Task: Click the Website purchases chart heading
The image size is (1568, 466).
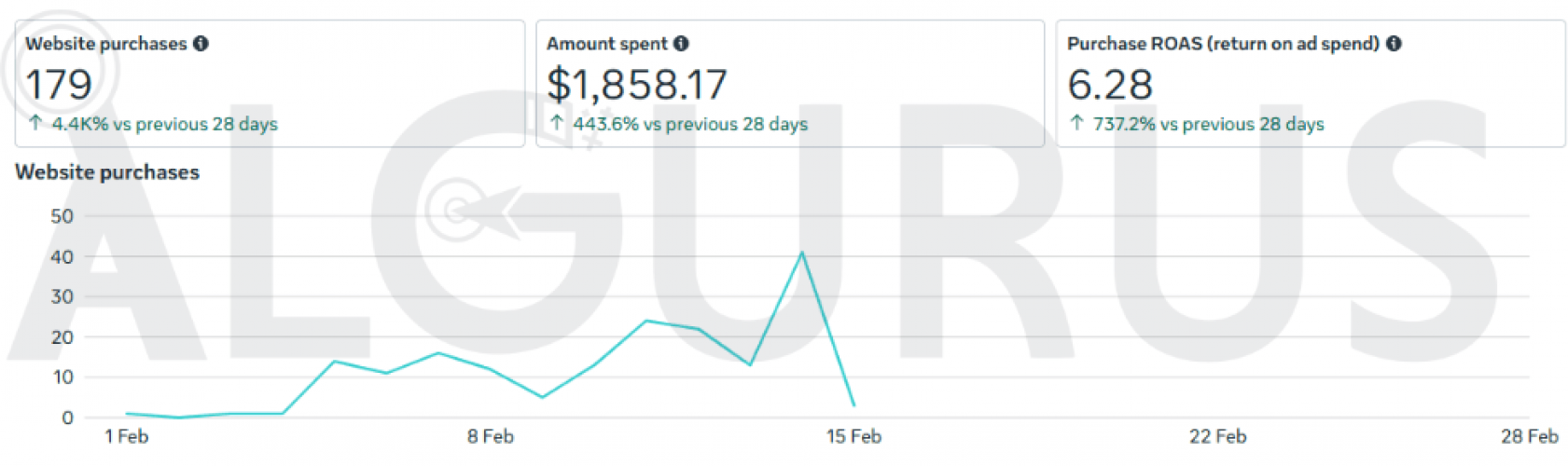Action: pyautogui.click(x=107, y=172)
